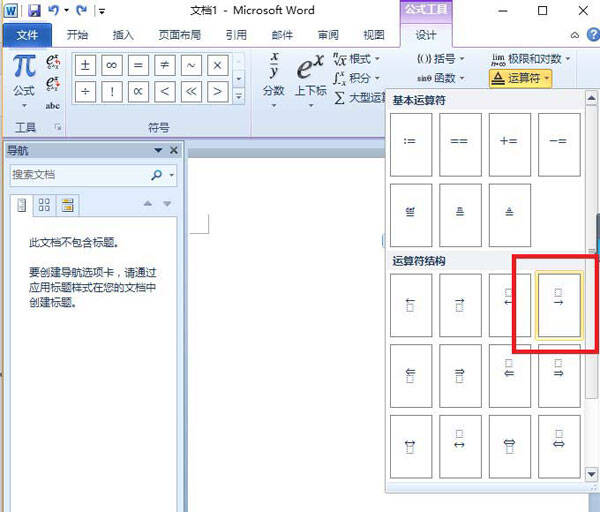Open the 函数 function dropdown
Image resolution: width=600 pixels, height=512 pixels.
click(440, 78)
